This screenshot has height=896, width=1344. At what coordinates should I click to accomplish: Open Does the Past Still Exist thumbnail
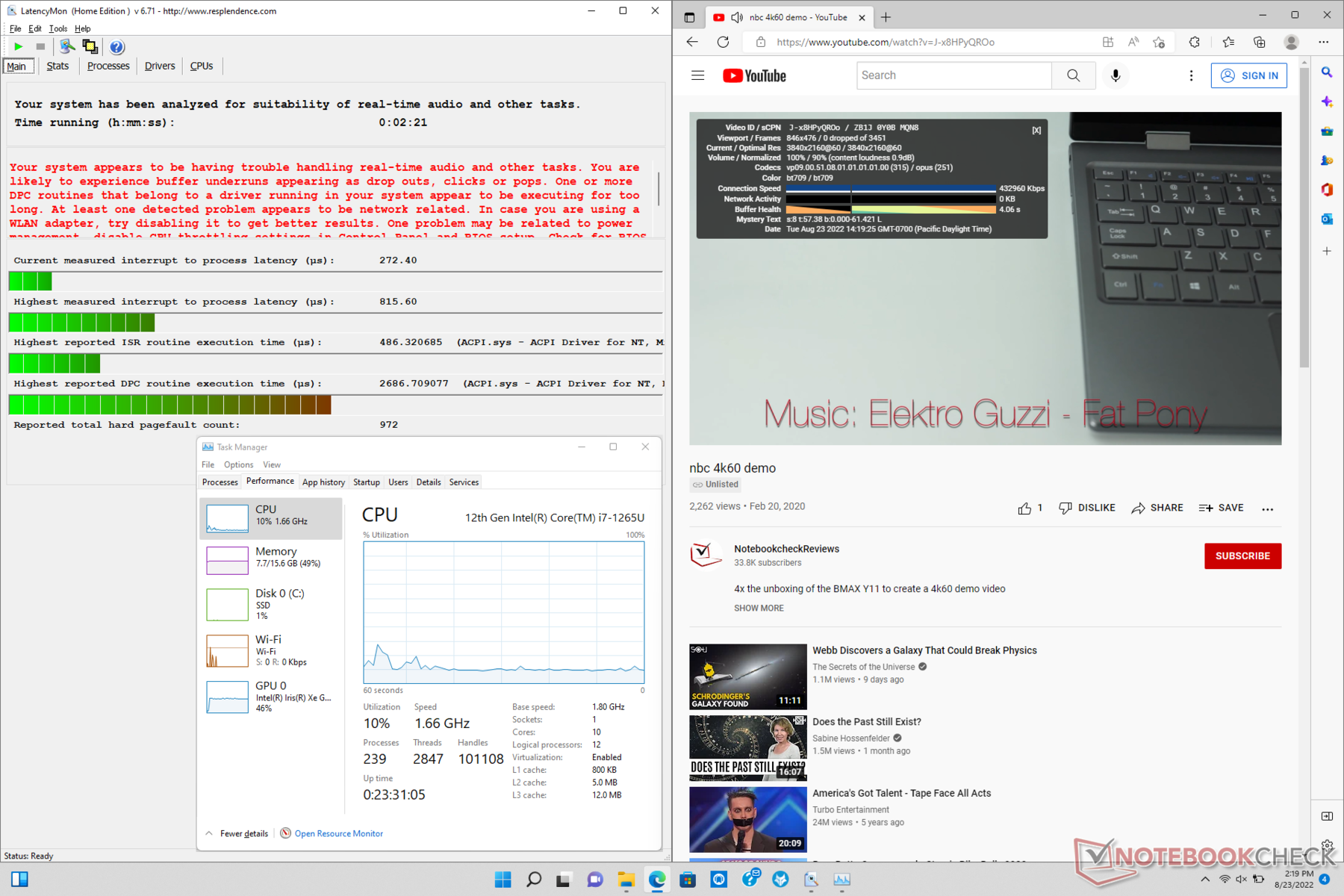tap(747, 748)
